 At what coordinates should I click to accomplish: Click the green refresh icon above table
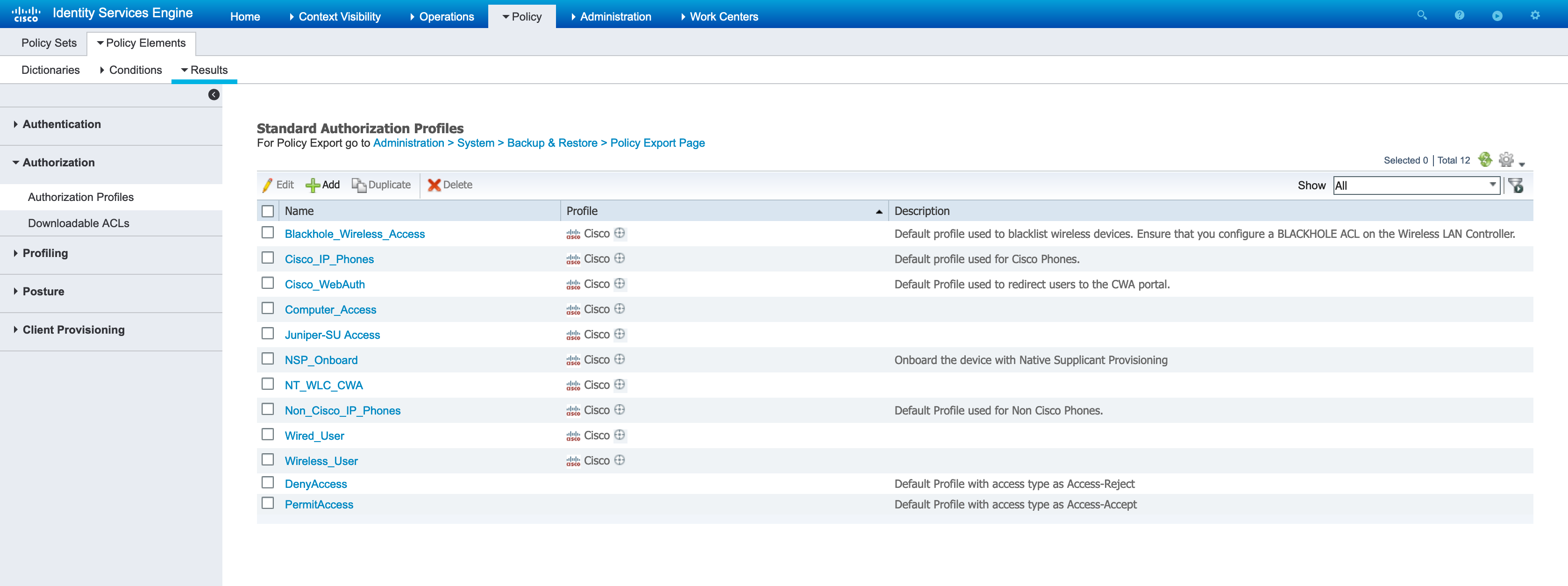click(x=1485, y=159)
